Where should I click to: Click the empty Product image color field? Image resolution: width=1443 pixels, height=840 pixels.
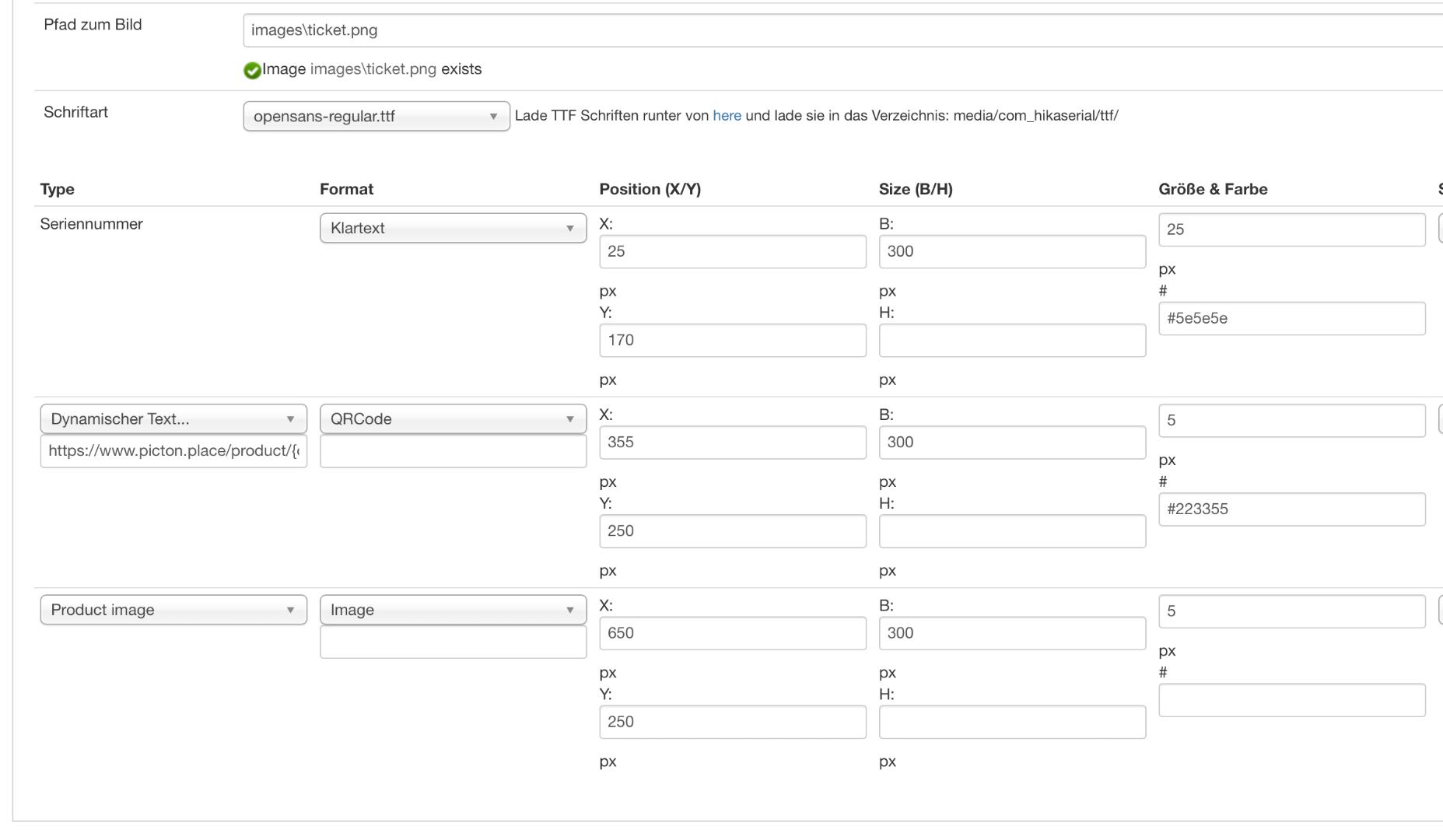point(1291,701)
